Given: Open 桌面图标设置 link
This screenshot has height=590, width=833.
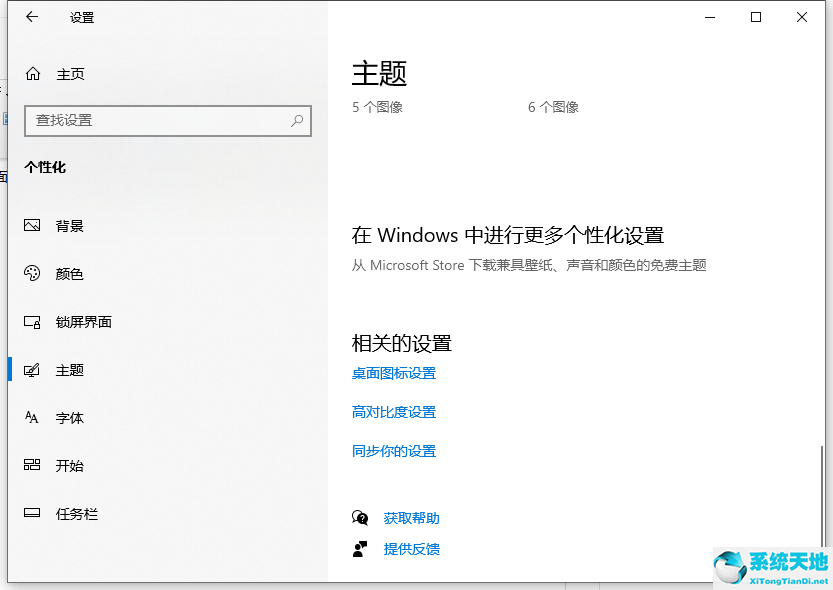Looking at the screenshot, I should [394, 373].
